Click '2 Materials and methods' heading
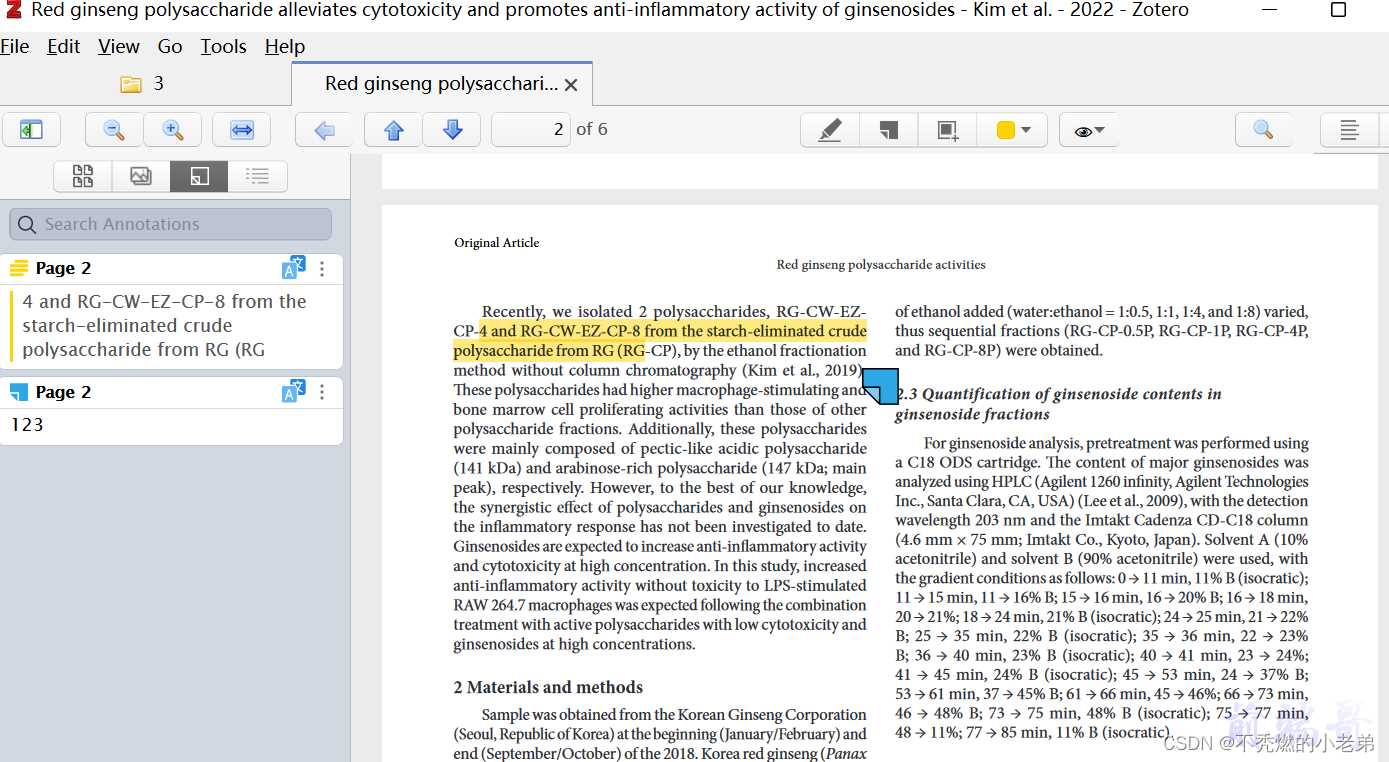This screenshot has width=1389, height=762. [x=548, y=687]
